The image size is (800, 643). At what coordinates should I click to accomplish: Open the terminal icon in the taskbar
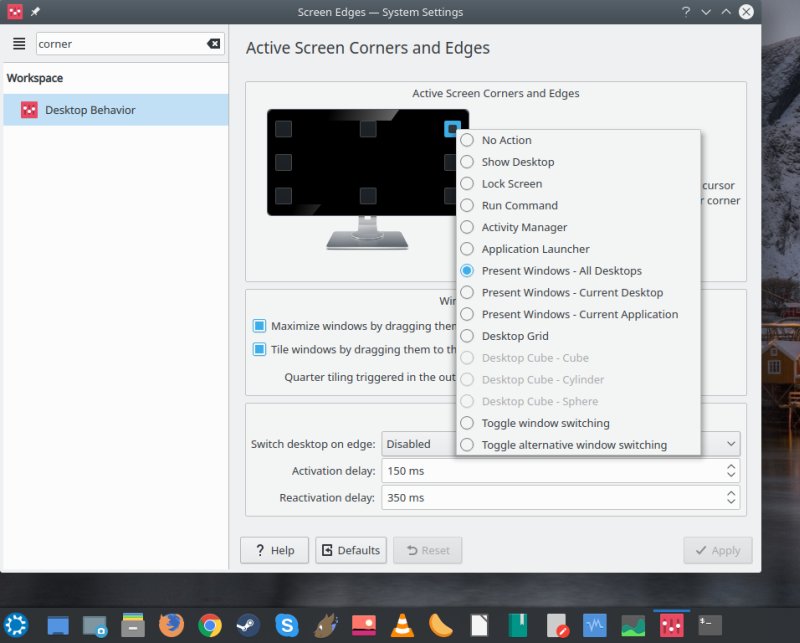click(x=710, y=625)
